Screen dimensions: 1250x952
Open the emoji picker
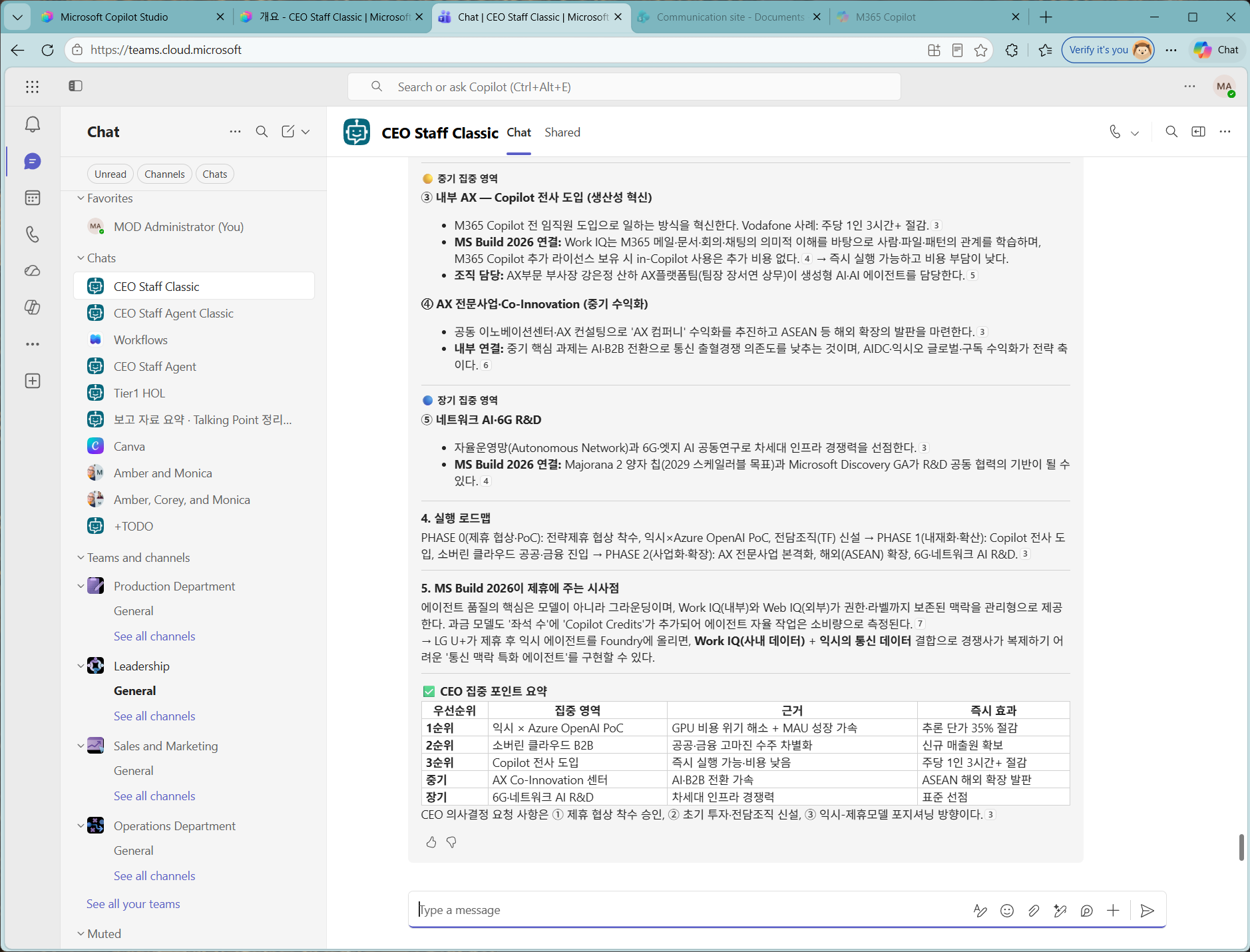(x=1007, y=911)
